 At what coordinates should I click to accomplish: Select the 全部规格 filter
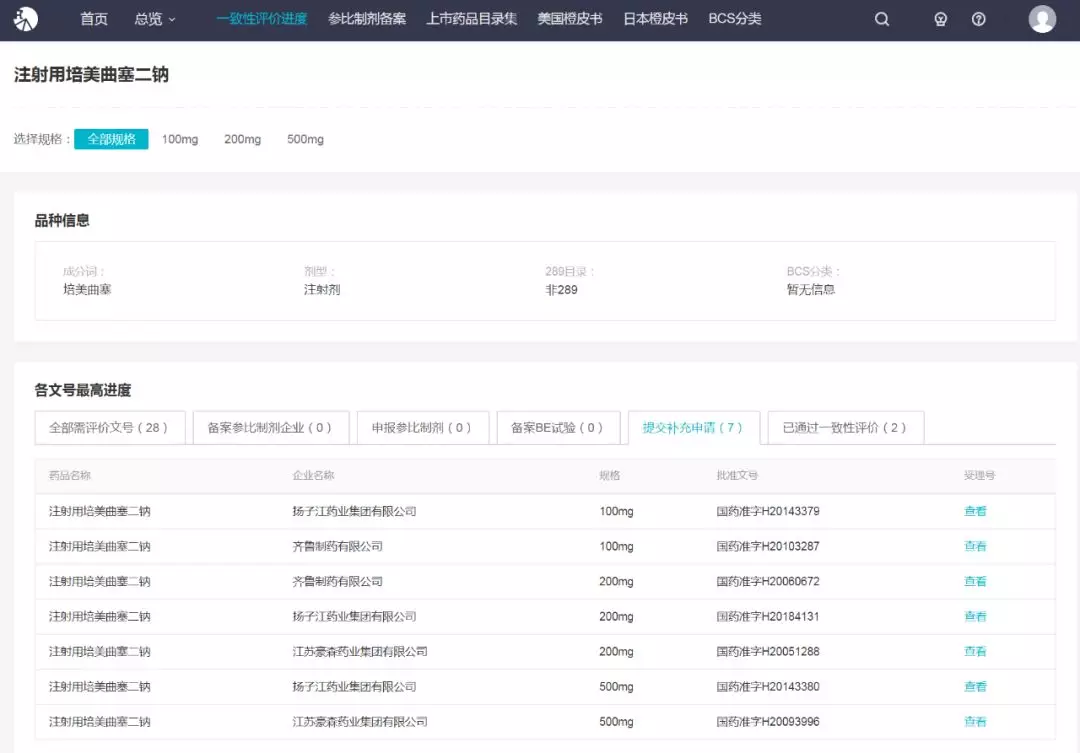[111, 139]
